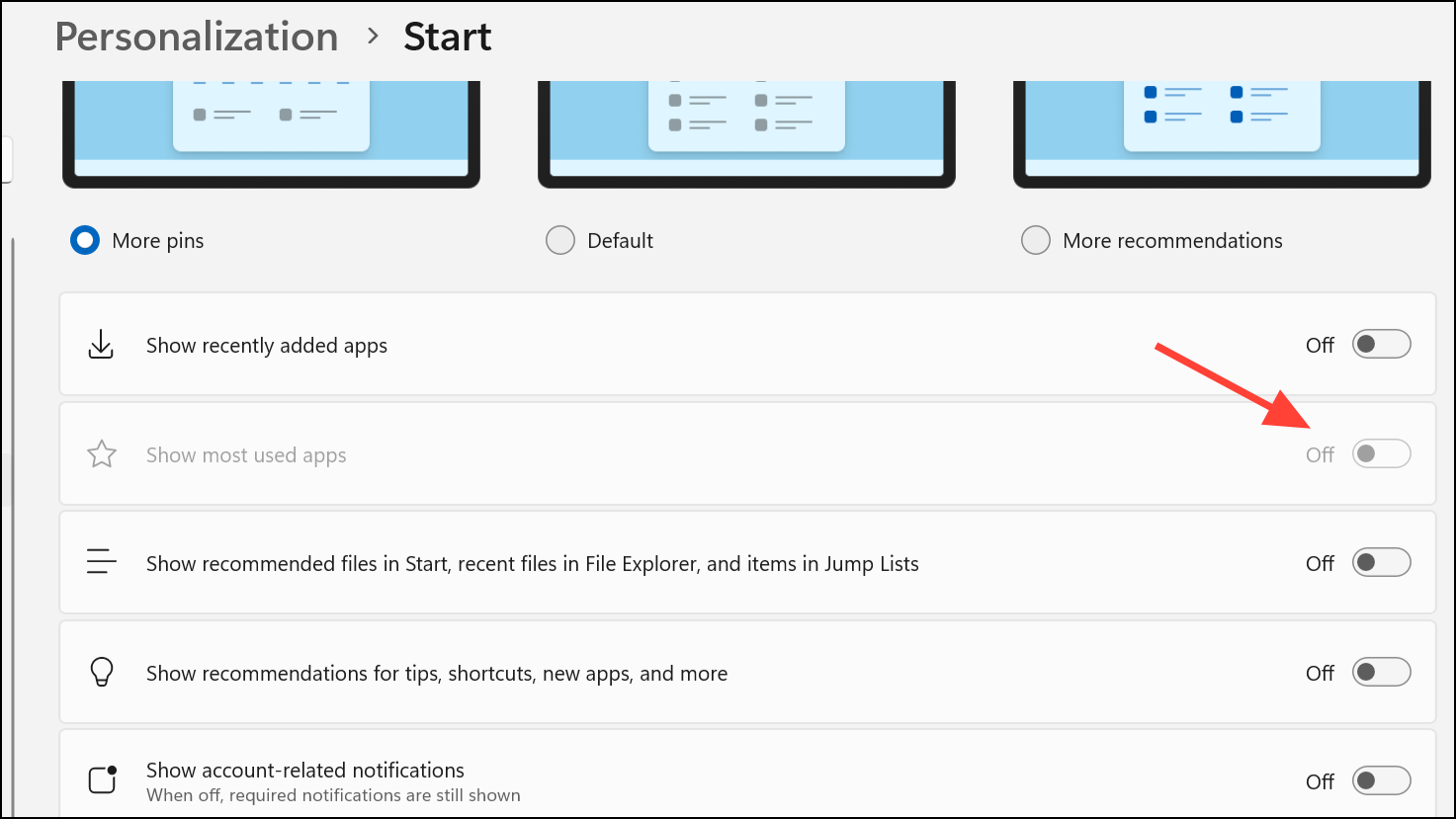This screenshot has height=819, width=1456.
Task: Toggle Show recently added apps switch
Action: 1380,345
